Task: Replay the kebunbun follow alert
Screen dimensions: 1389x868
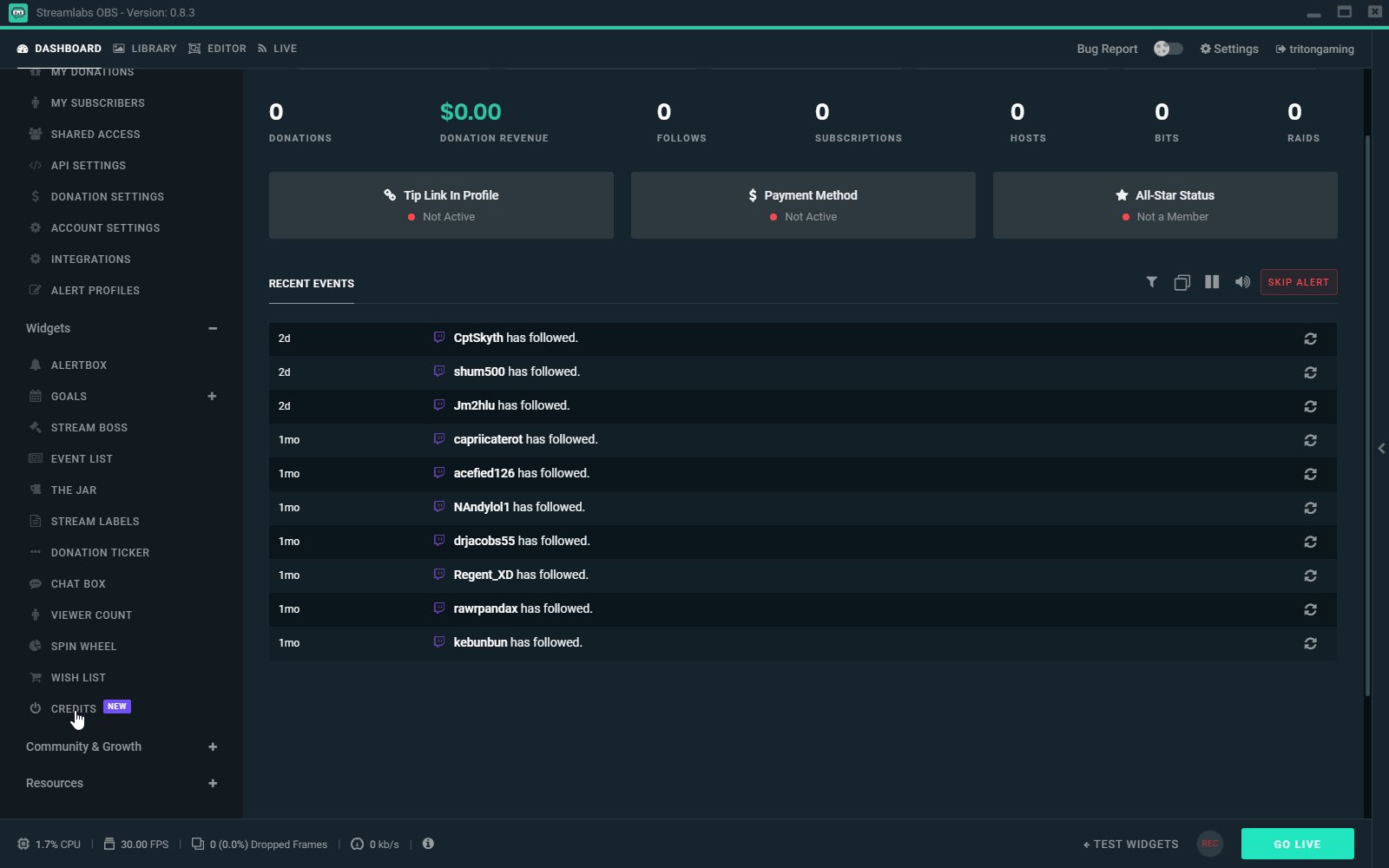Action: (x=1310, y=643)
